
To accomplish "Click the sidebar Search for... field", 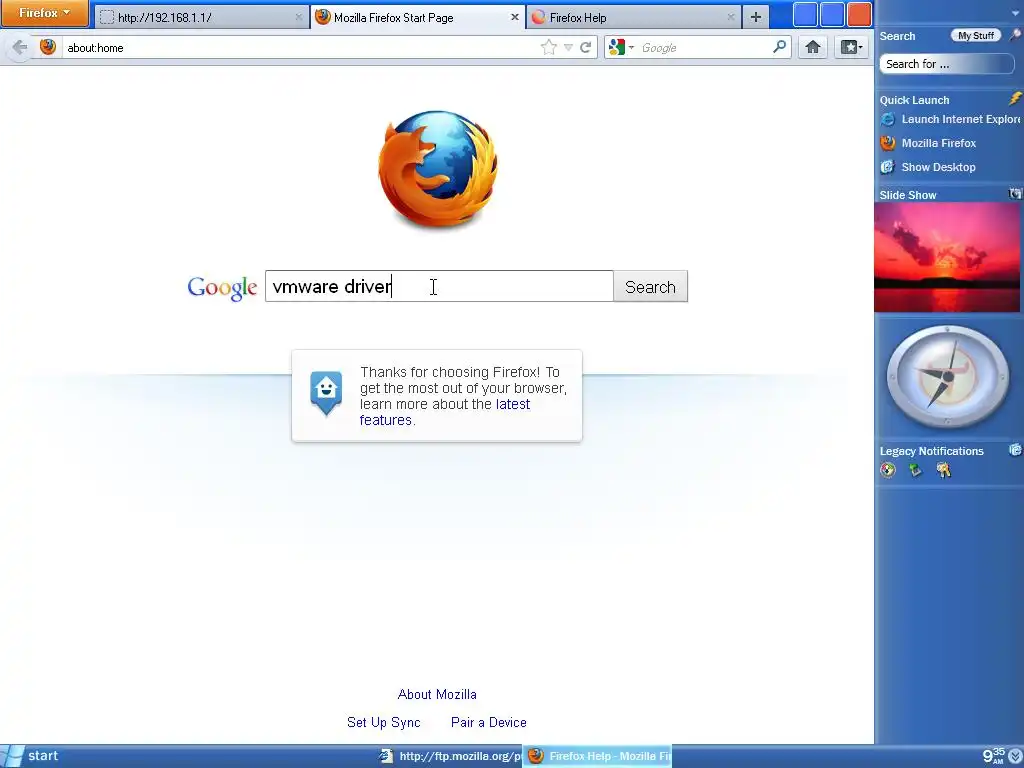I will (946, 64).
